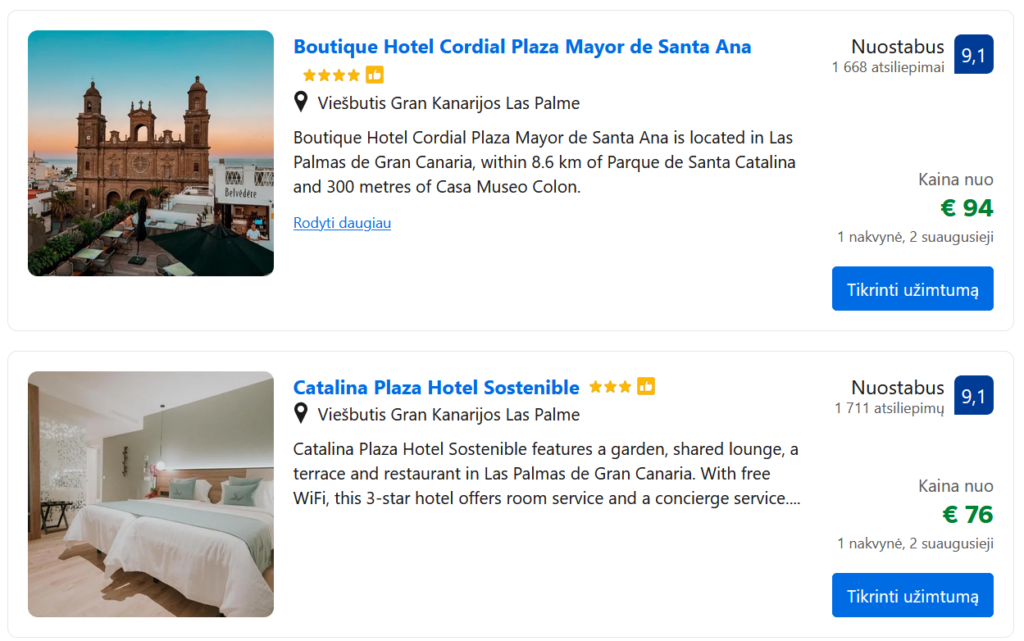Click three-star rating of Catalina Plaza Hotel
Screen dimensions: 1024x641
click(x=610, y=387)
